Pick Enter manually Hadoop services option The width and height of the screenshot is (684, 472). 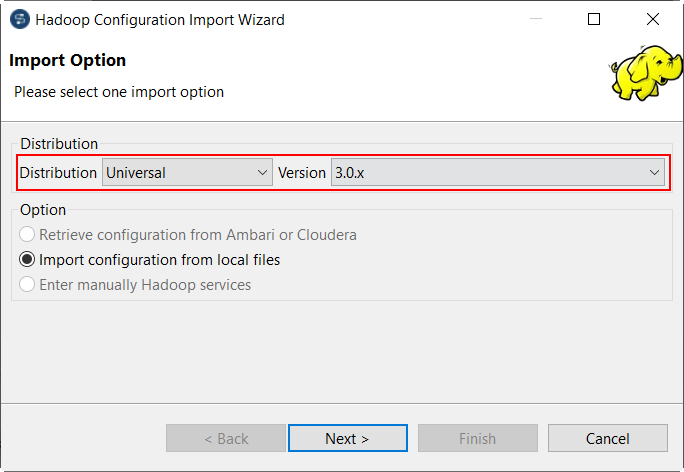(27, 285)
